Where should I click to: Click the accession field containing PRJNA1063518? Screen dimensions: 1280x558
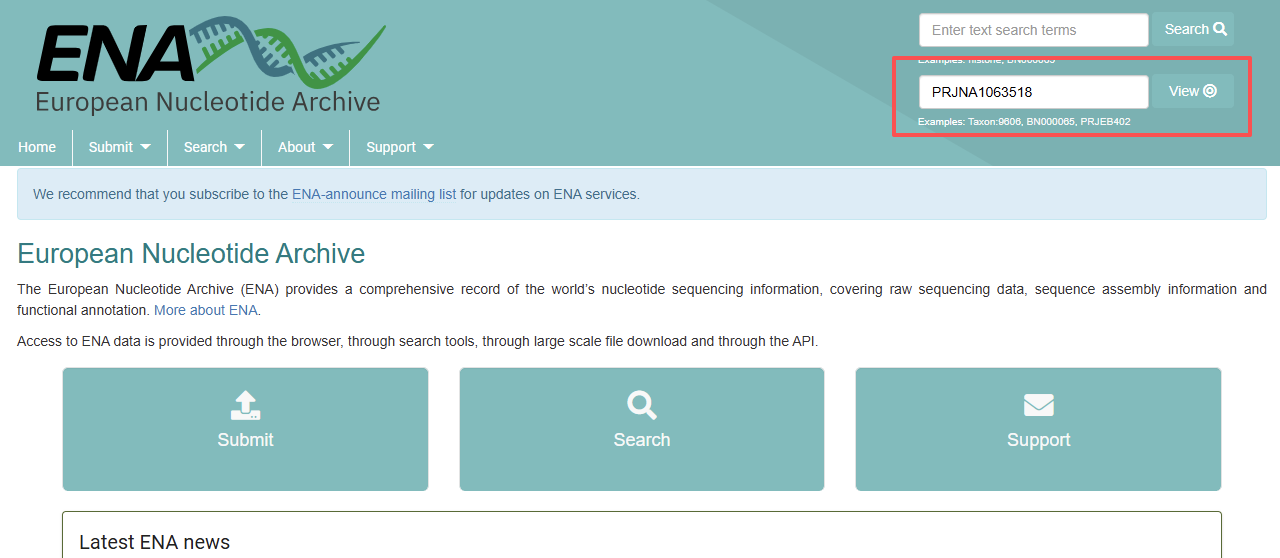click(x=1034, y=92)
